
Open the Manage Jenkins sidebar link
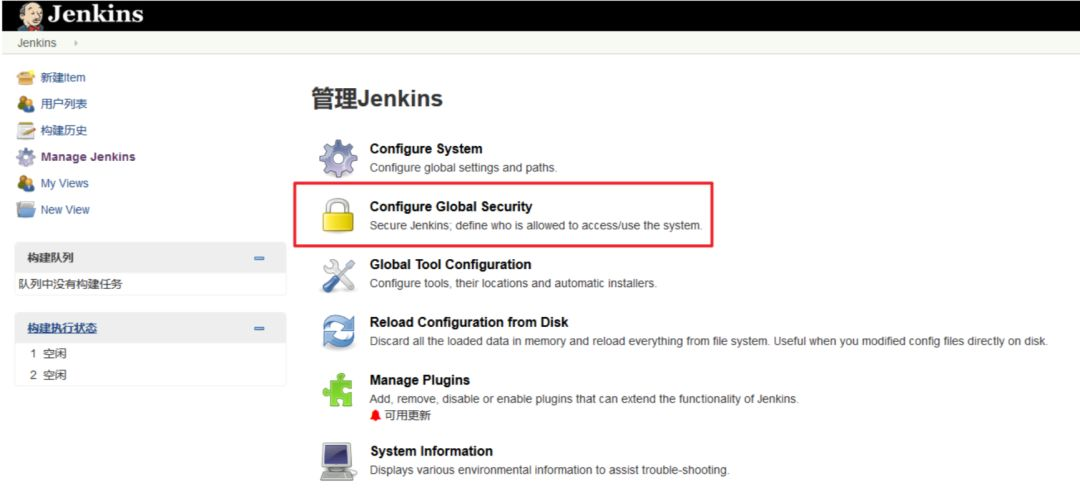88,157
